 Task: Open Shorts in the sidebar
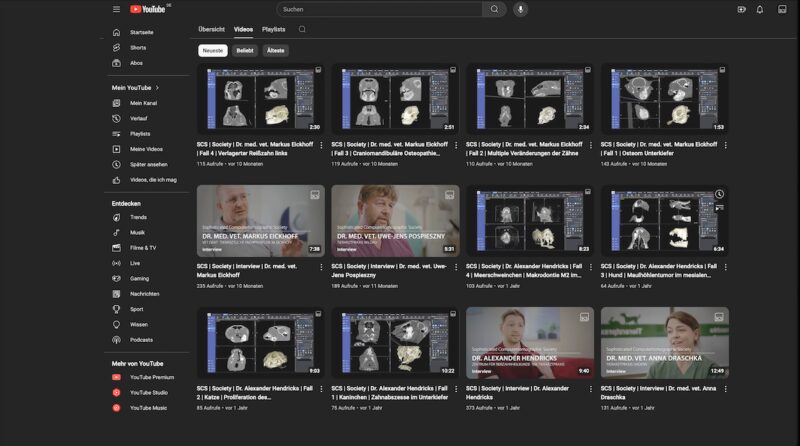coord(137,47)
